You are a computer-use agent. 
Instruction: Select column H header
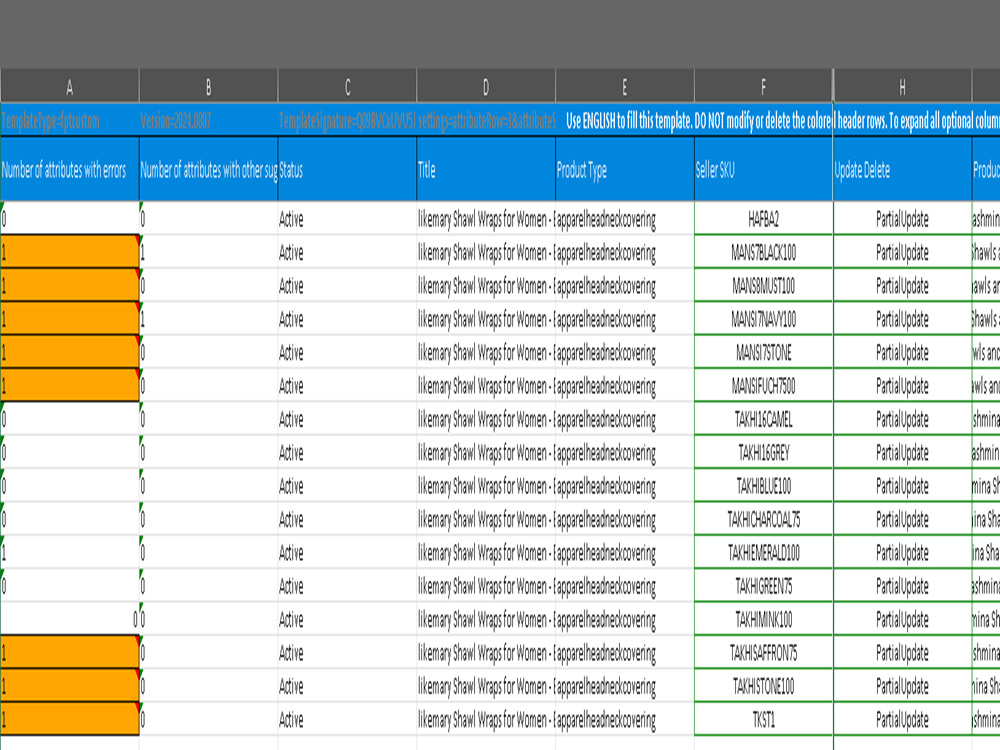(902, 86)
